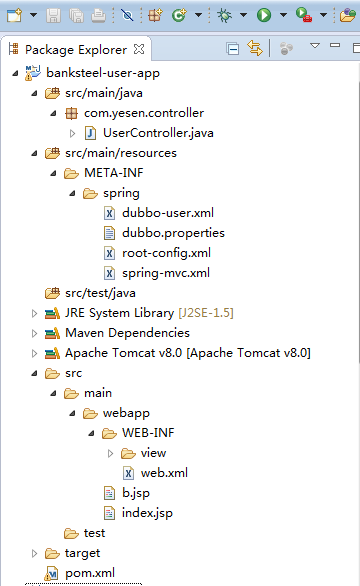Expand the target folder
Screen dimensions: 360x586
click(x=34, y=553)
